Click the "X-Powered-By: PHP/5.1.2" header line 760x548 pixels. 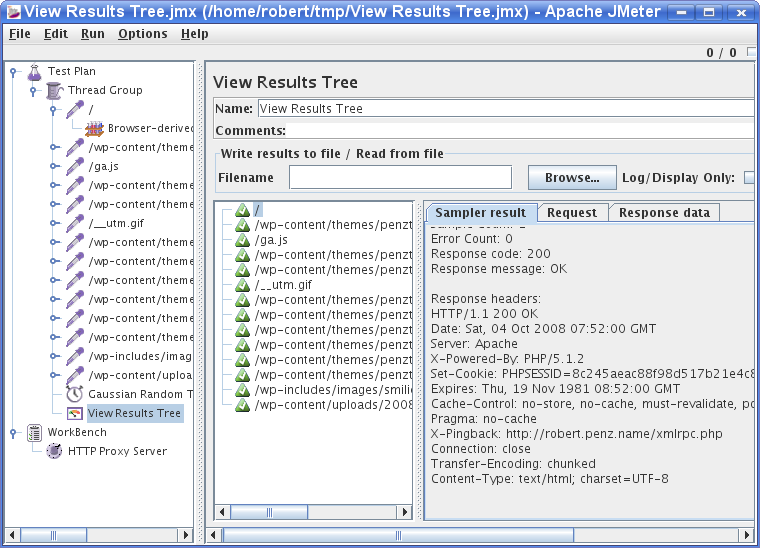pyautogui.click(x=507, y=359)
